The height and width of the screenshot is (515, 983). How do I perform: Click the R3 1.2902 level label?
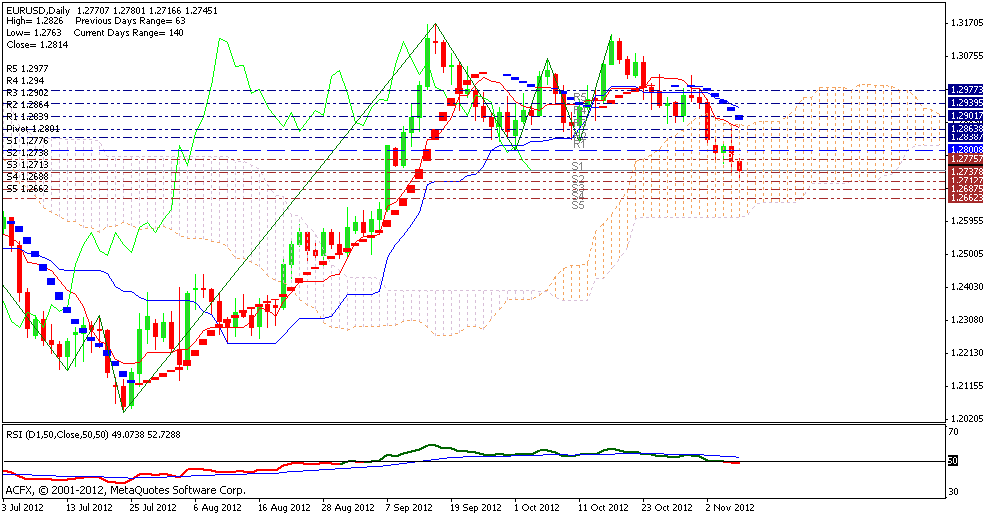click(x=25, y=92)
